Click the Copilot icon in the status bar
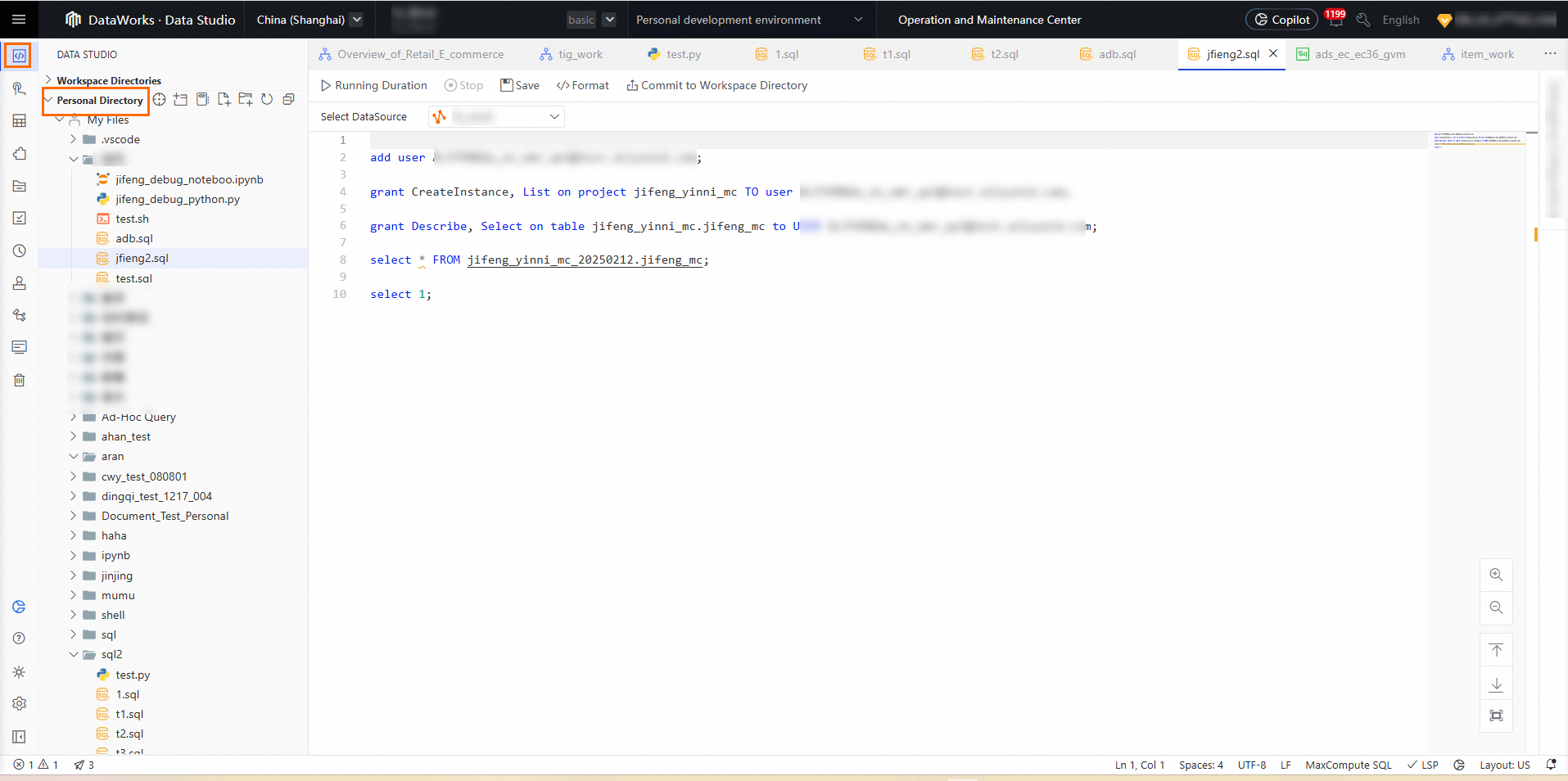This screenshot has width=1568, height=781. pyautogui.click(x=1459, y=765)
